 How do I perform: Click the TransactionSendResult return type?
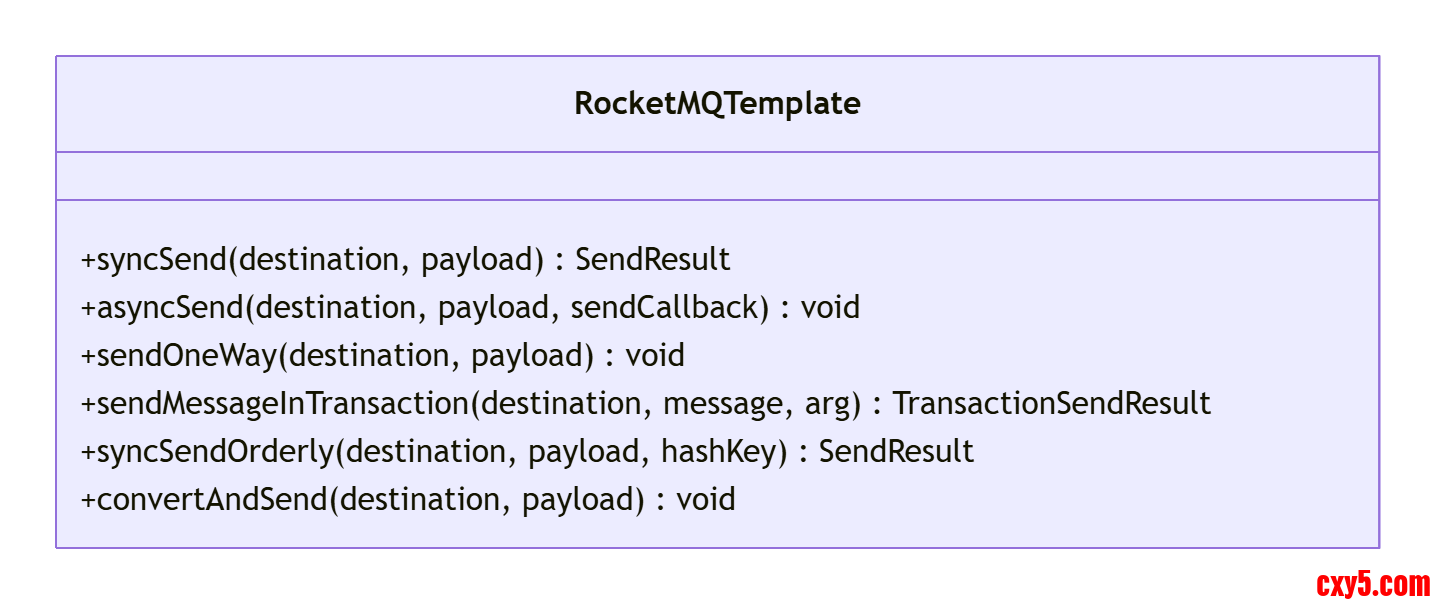click(1051, 404)
